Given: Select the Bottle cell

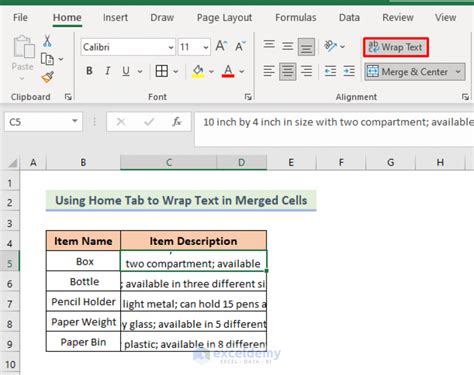Looking at the screenshot, I should click(83, 281).
